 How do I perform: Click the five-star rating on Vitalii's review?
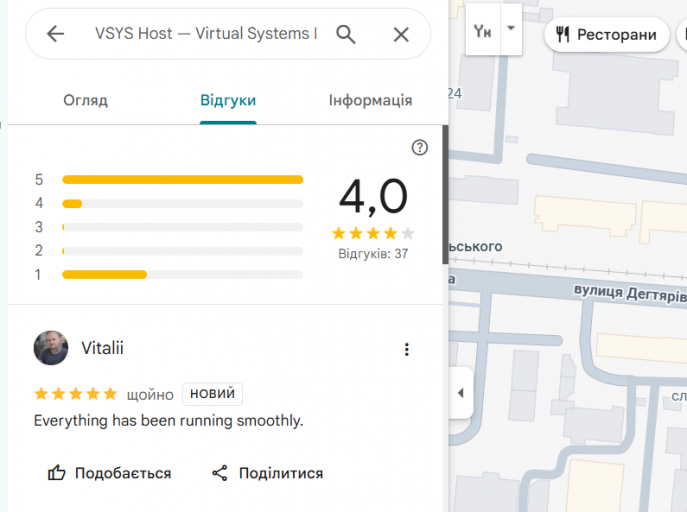tap(76, 394)
